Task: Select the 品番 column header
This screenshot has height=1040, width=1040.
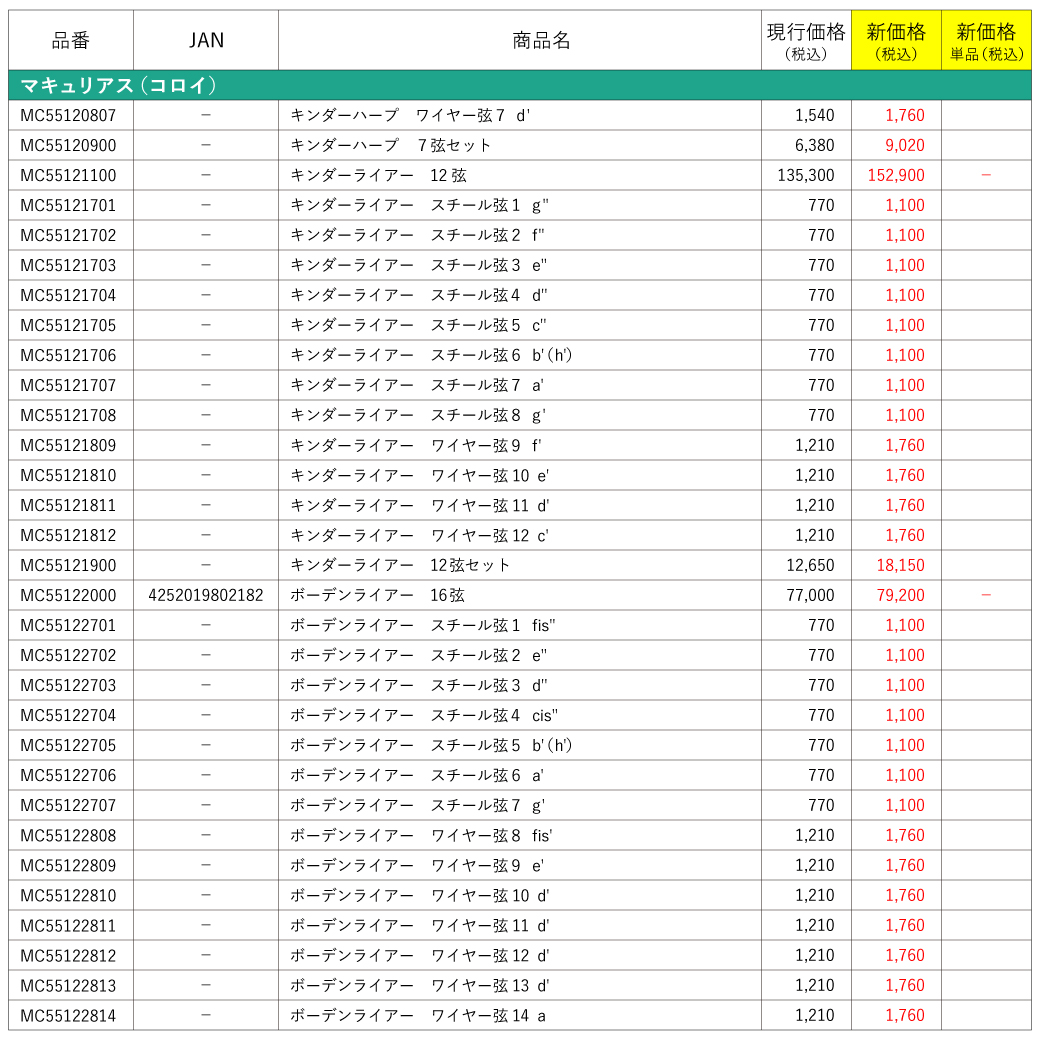Action: [71, 40]
